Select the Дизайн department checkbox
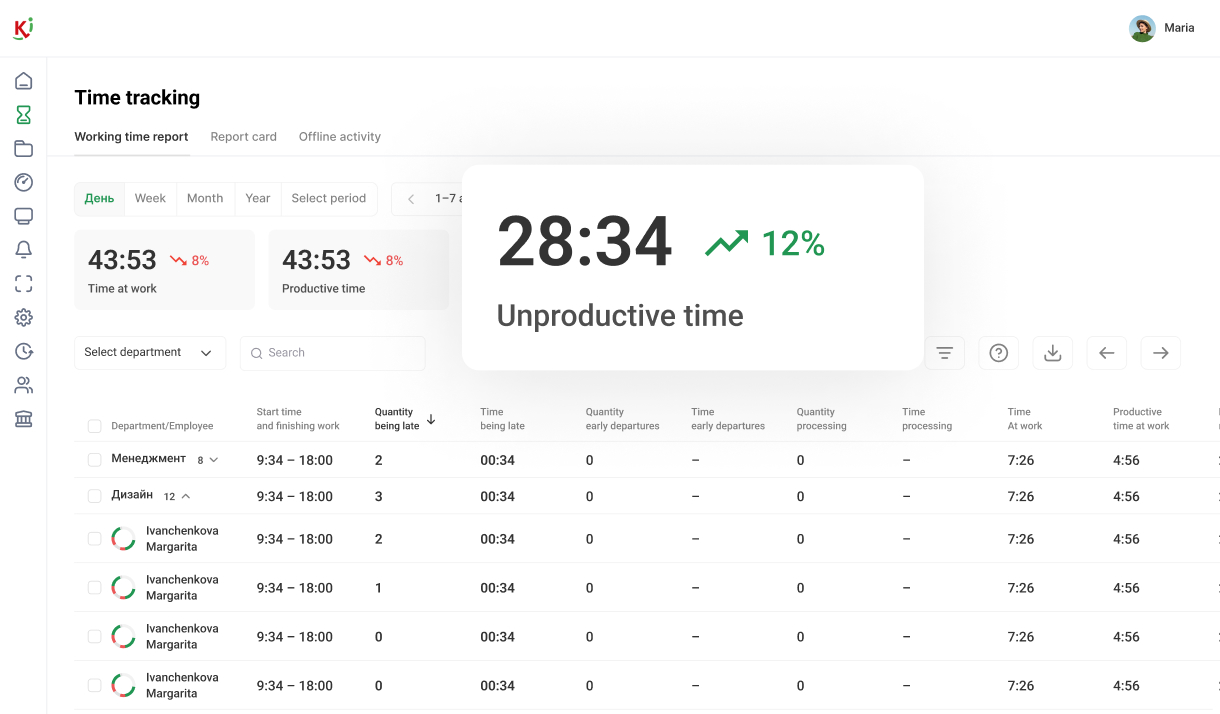 click(x=94, y=495)
